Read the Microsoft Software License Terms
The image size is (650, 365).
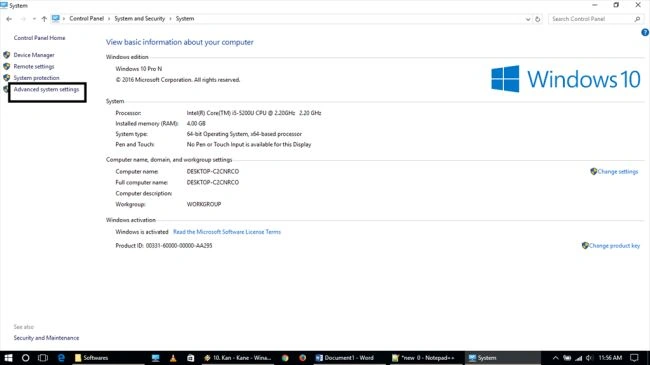click(x=227, y=232)
